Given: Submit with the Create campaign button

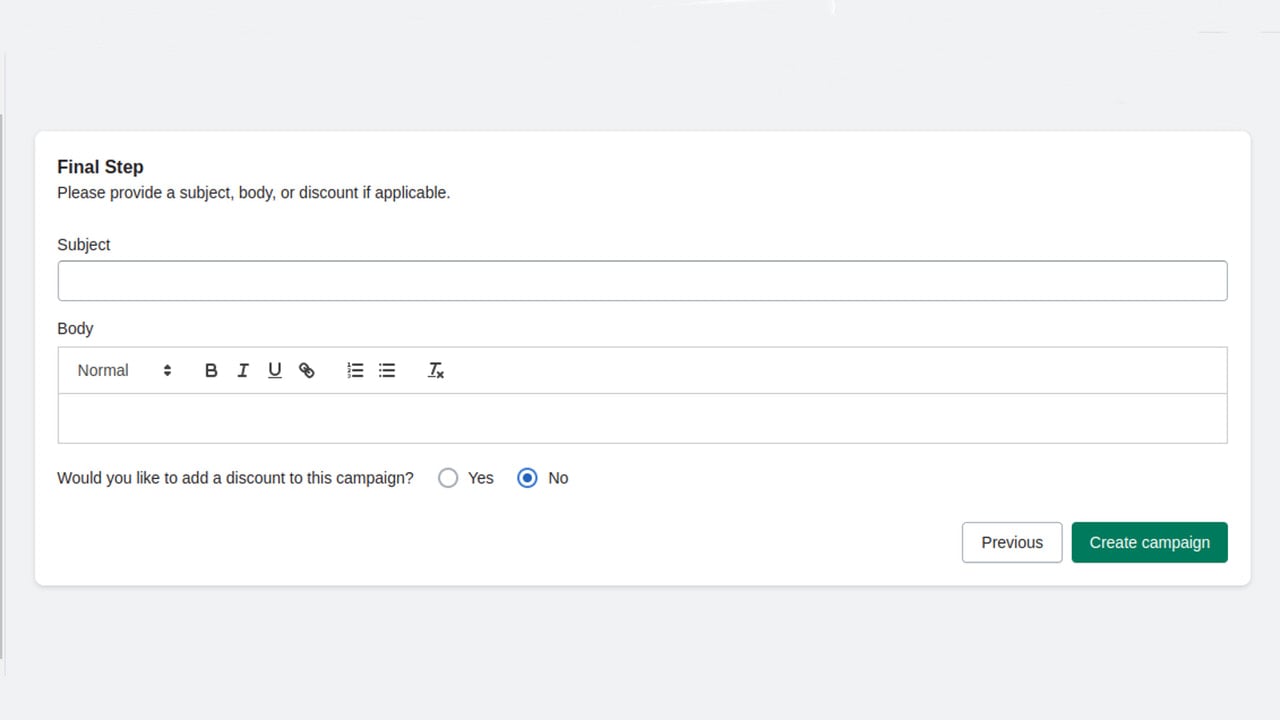Looking at the screenshot, I should coord(1150,542).
